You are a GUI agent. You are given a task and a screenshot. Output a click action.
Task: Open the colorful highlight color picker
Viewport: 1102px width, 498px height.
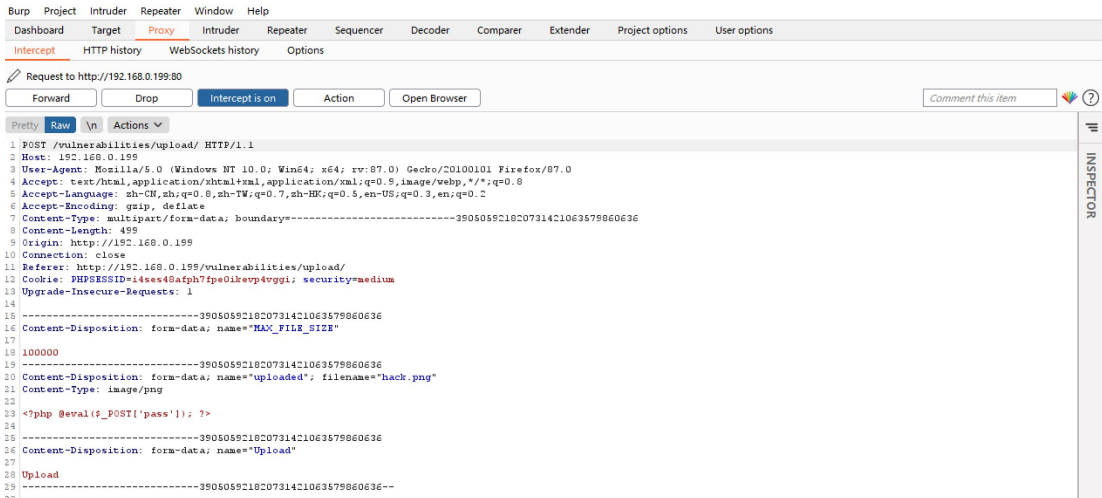click(1069, 98)
